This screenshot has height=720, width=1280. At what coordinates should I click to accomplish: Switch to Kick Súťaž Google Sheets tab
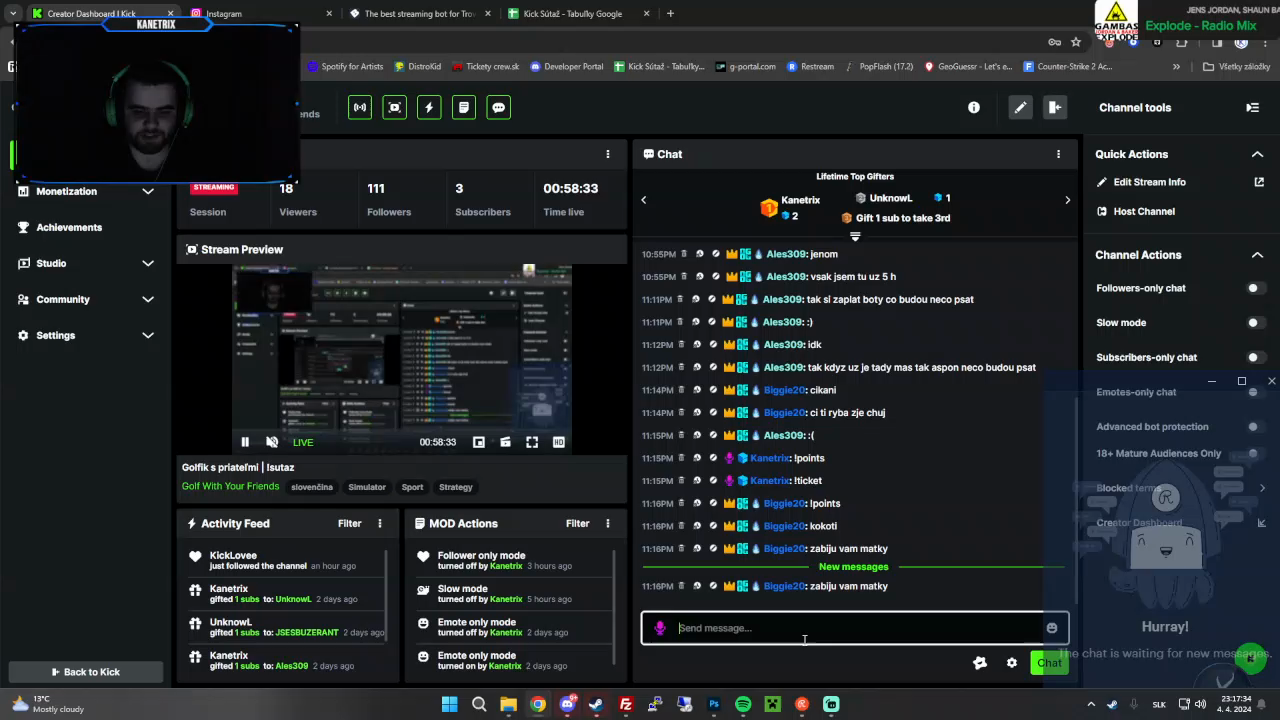pyautogui.click(x=579, y=14)
